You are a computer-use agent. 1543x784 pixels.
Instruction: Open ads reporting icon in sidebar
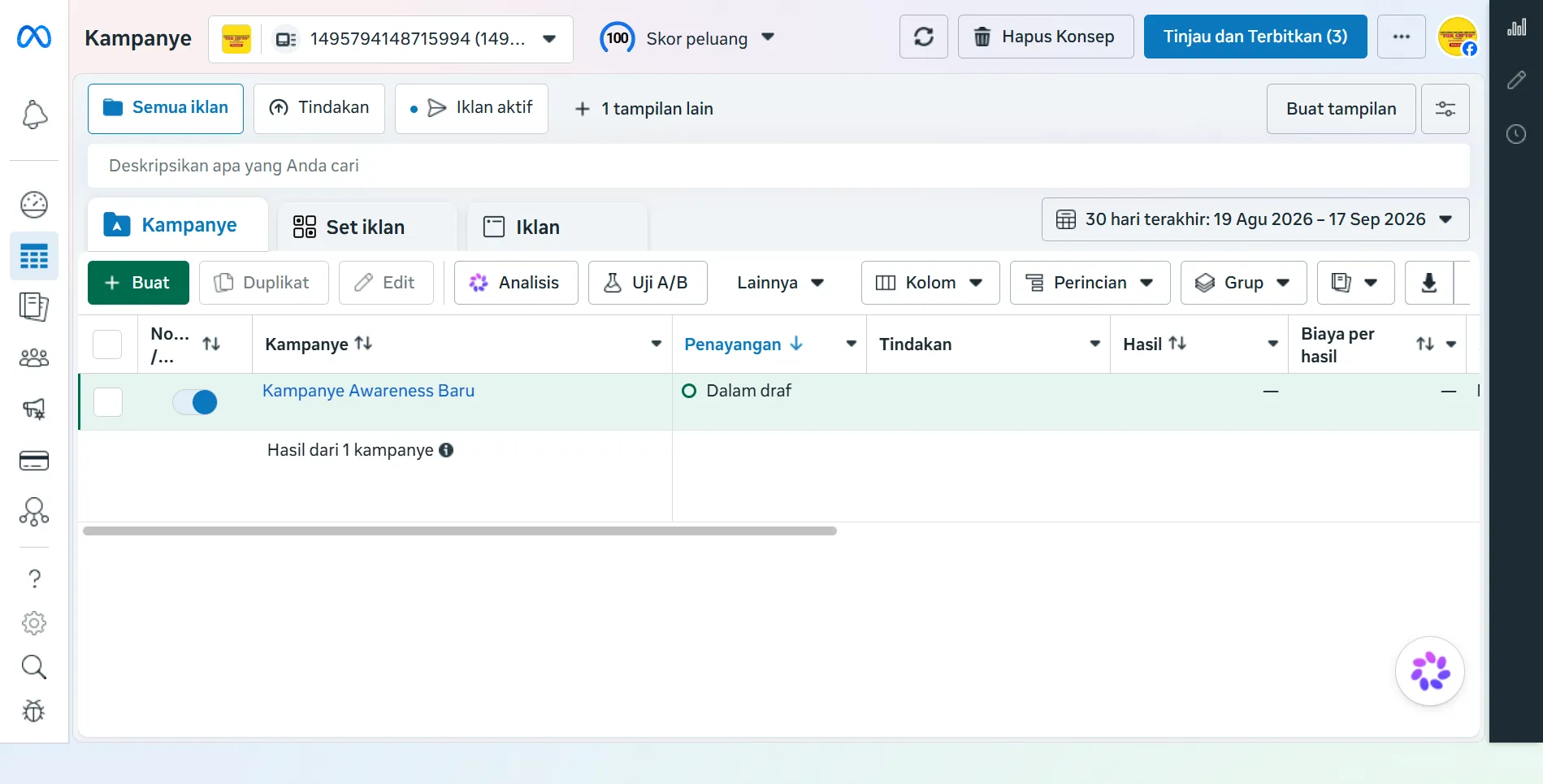click(x=34, y=307)
